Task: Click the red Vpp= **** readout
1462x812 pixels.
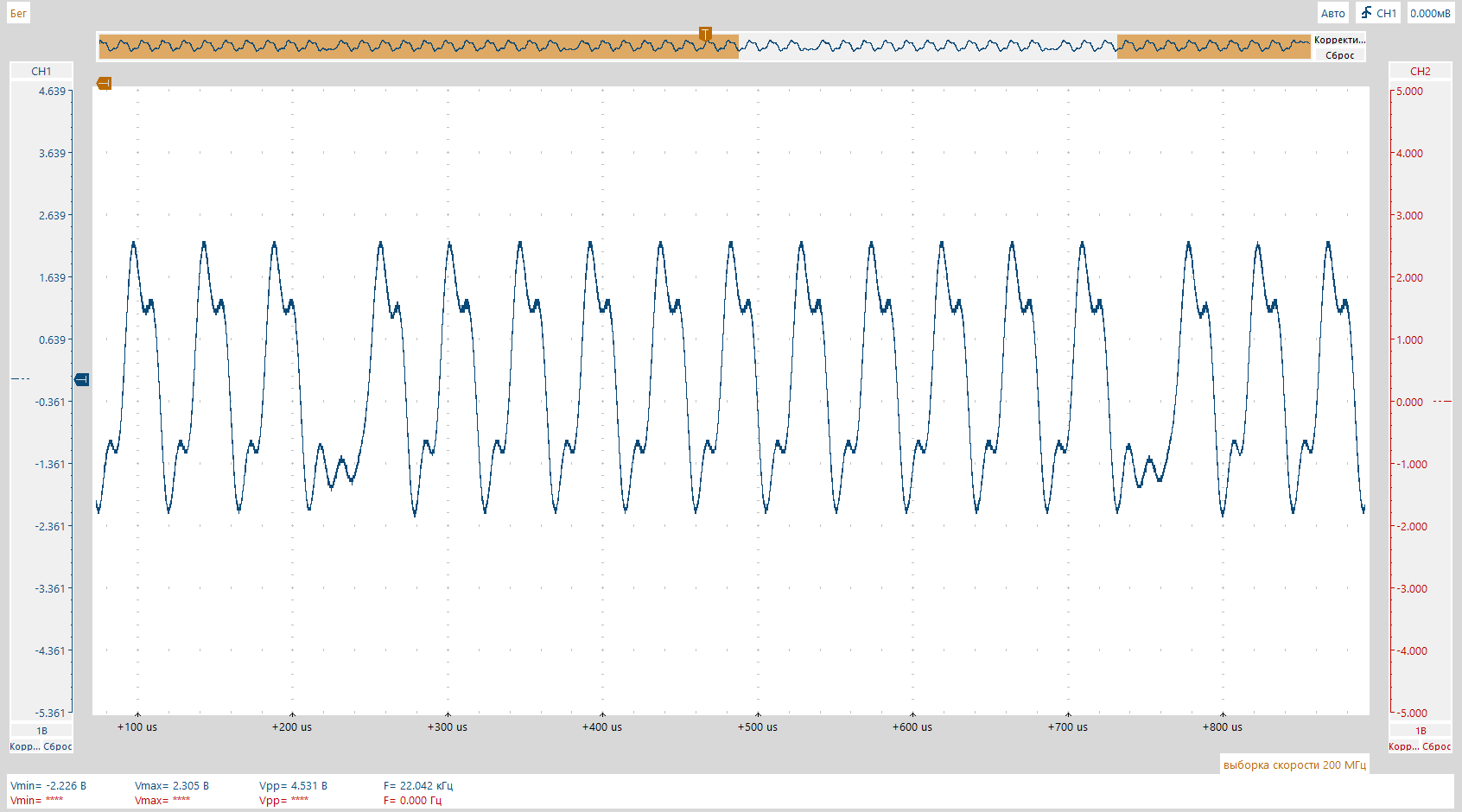Action: pos(283,800)
